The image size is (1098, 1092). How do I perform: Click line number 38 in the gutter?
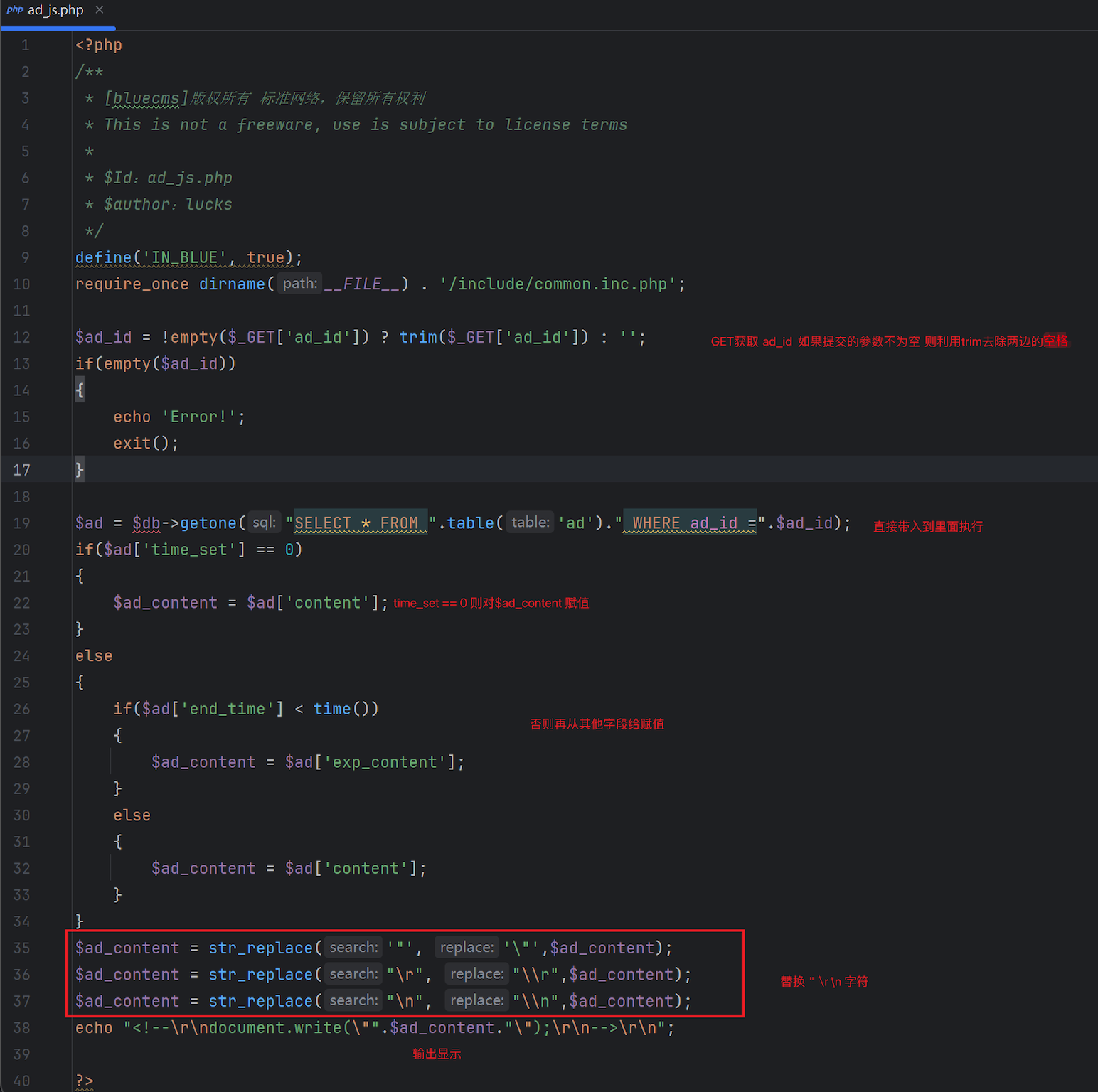pyautogui.click(x=21, y=1028)
